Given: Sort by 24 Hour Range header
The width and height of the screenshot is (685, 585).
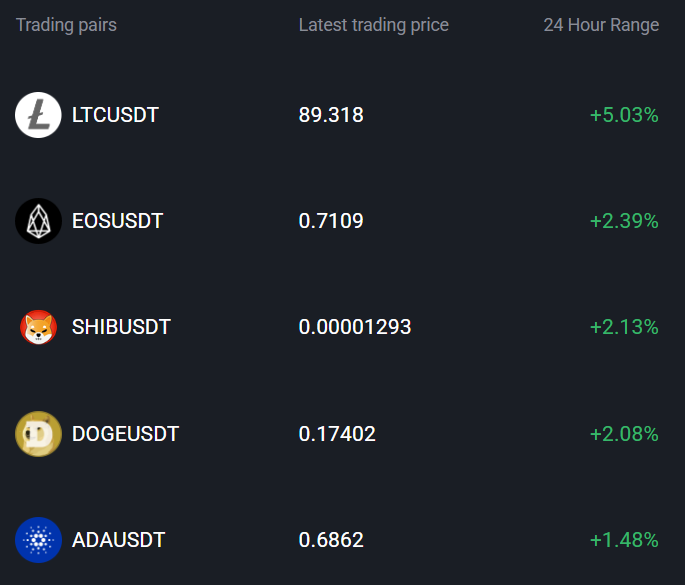Looking at the screenshot, I should point(601,25).
